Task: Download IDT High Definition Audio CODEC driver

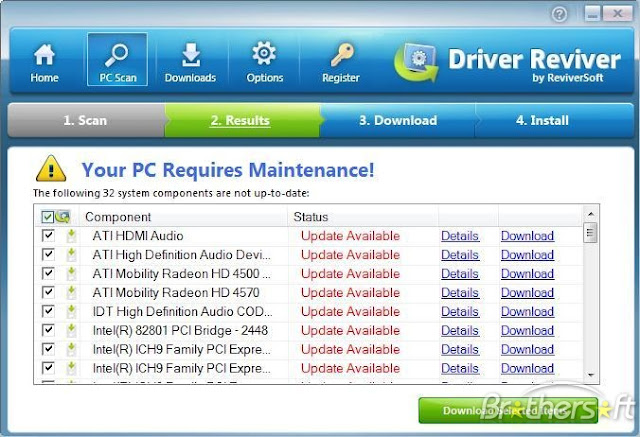Action: 527,311
